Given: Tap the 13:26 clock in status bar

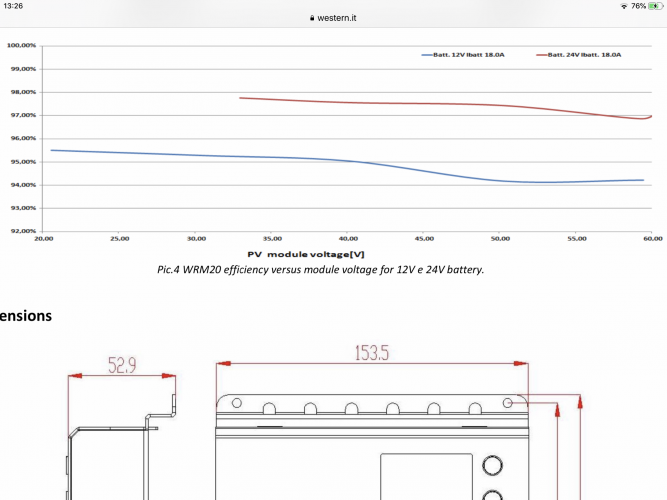Looking at the screenshot, I should tap(12, 6).
